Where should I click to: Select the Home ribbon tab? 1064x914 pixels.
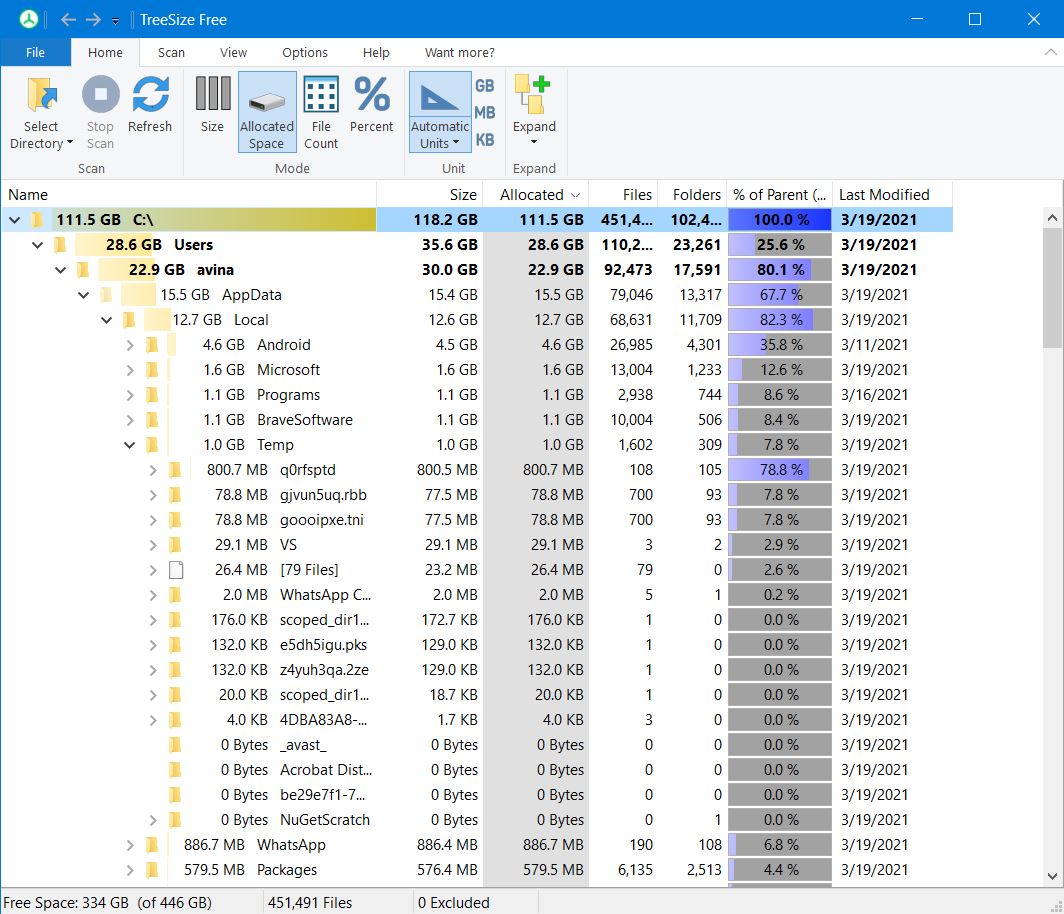[x=105, y=52]
